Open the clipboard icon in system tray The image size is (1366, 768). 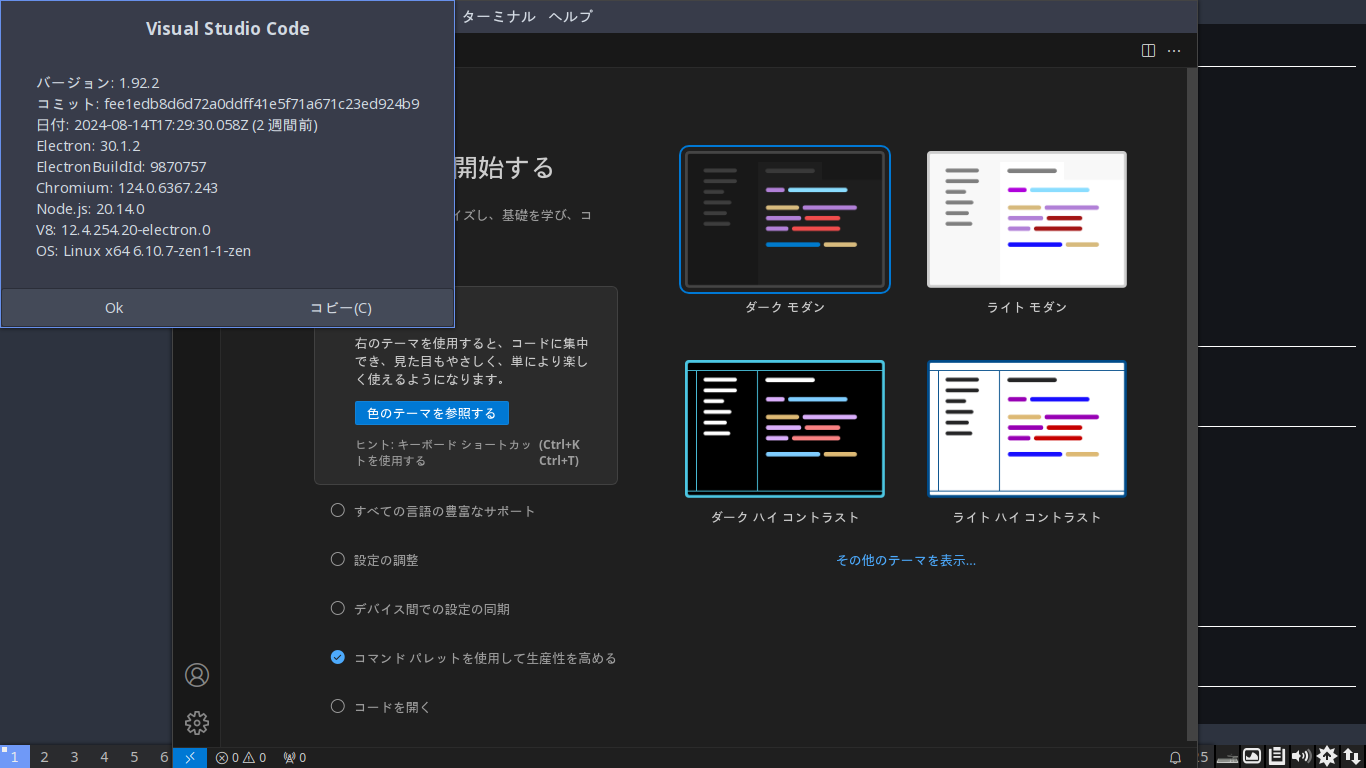click(x=1277, y=757)
